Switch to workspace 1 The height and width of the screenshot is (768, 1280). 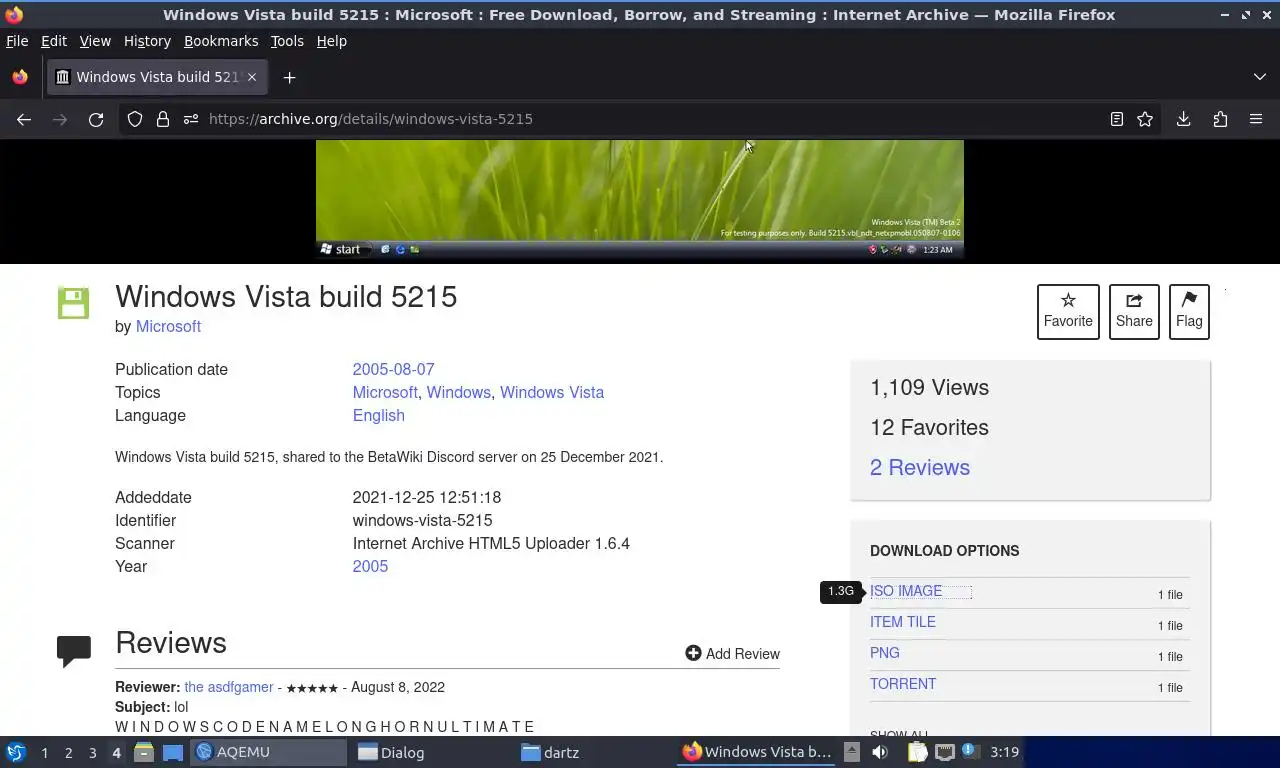44,753
